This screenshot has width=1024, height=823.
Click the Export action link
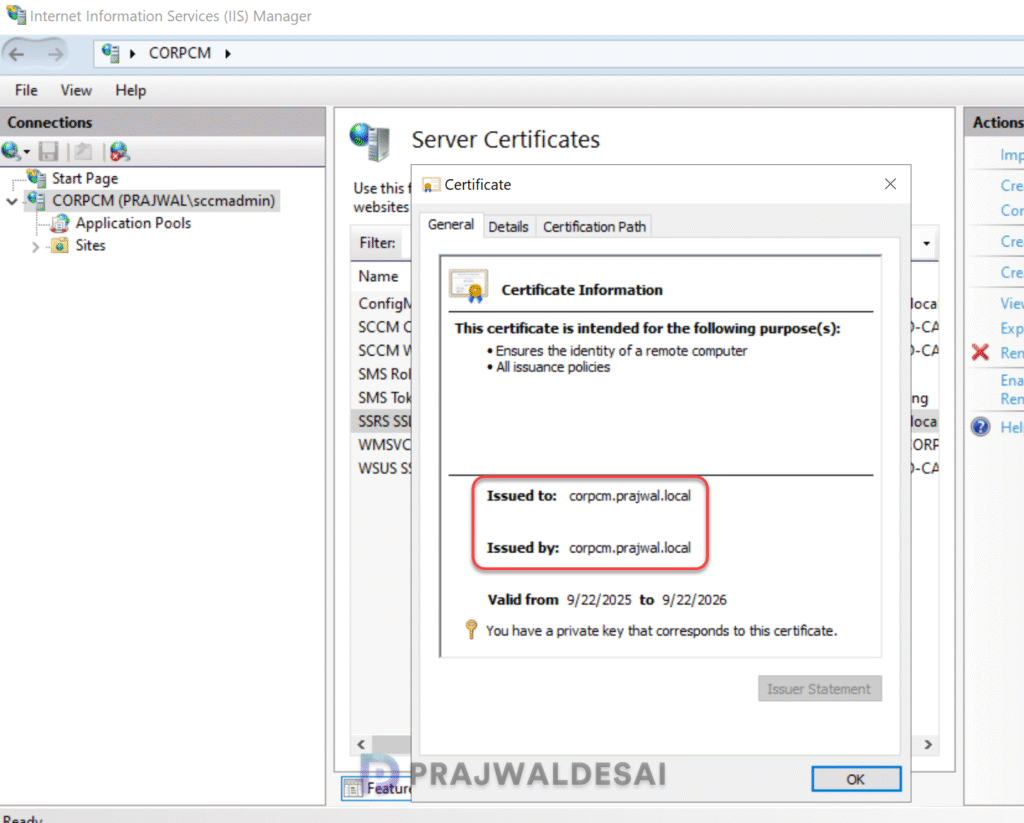pyautogui.click(x=1011, y=329)
